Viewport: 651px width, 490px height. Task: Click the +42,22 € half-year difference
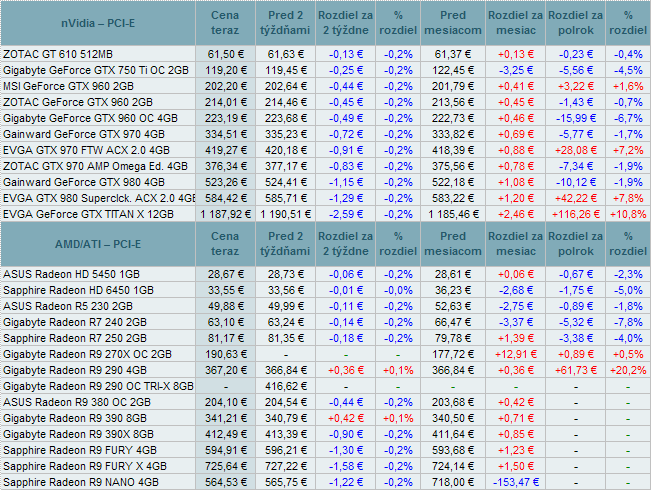point(576,198)
